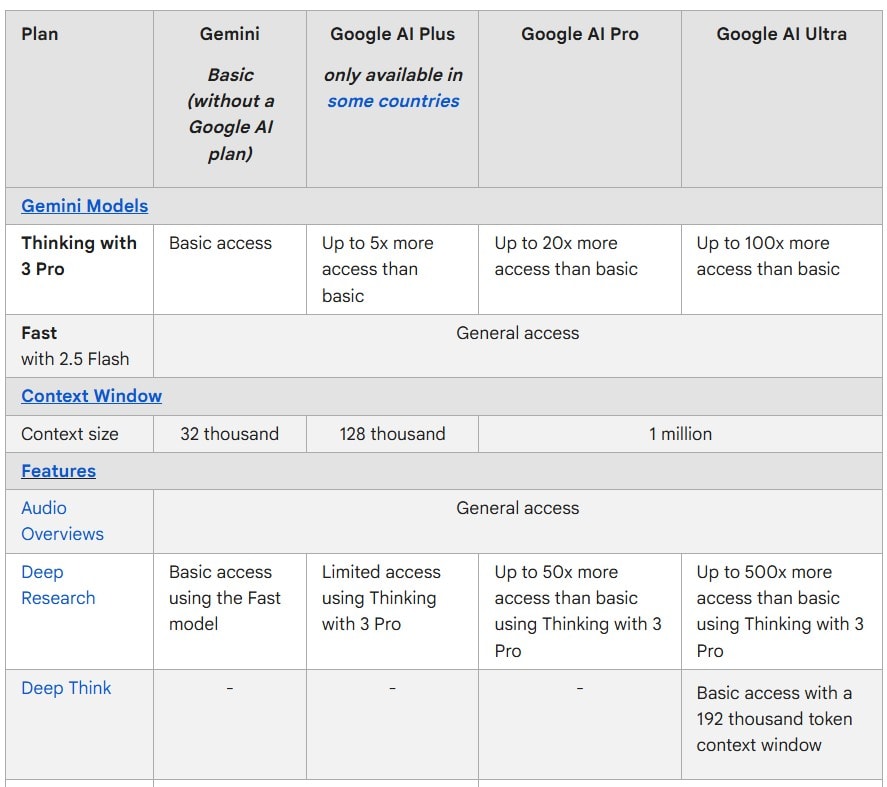Follow the 'some countries' link
This screenshot has height=787, width=887.
[393, 101]
